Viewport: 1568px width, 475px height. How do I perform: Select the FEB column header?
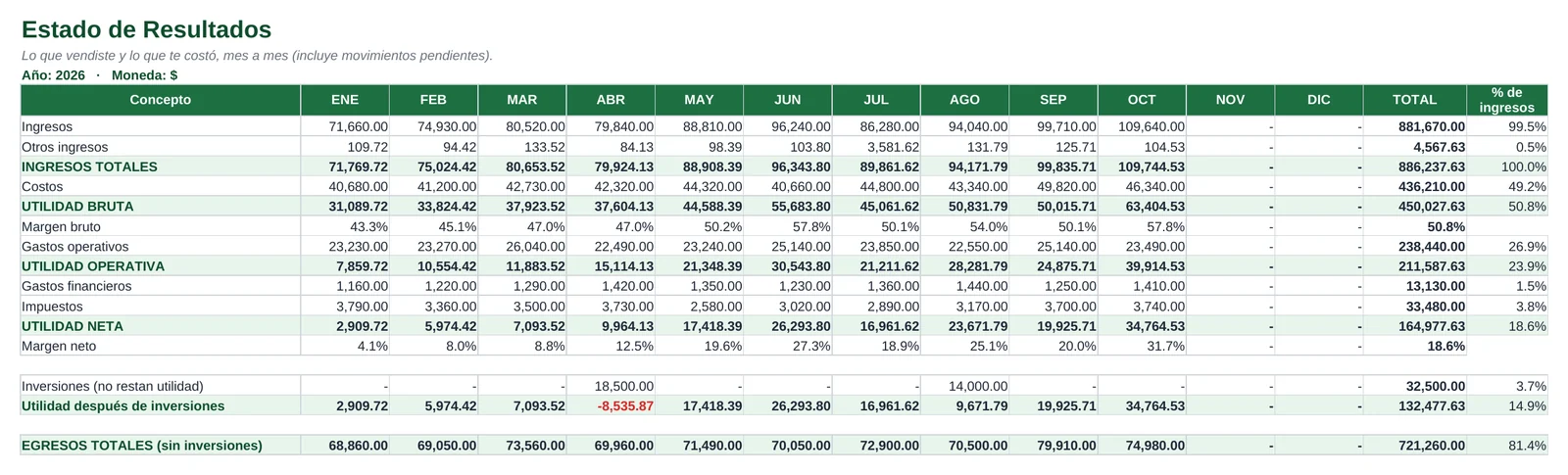click(x=433, y=100)
